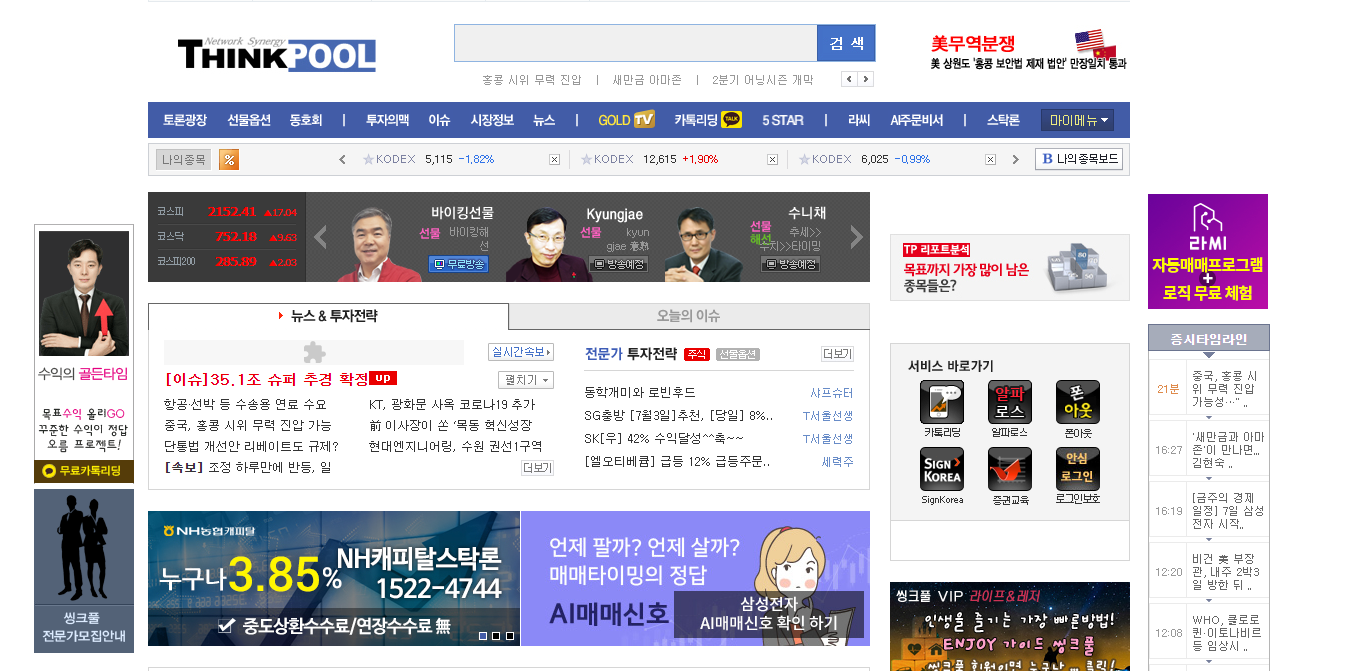Open the 토론광장 menu
The image size is (1359, 671).
pos(185,120)
